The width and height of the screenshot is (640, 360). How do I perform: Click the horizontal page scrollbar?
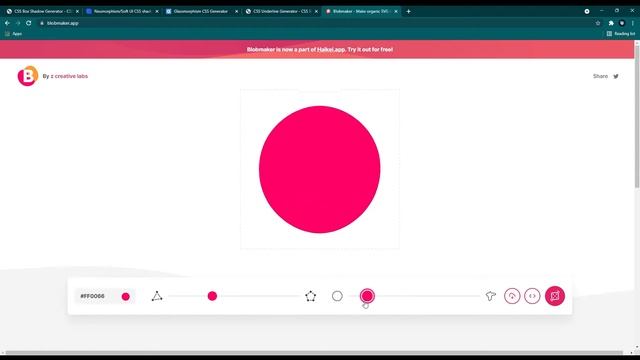[314, 352]
